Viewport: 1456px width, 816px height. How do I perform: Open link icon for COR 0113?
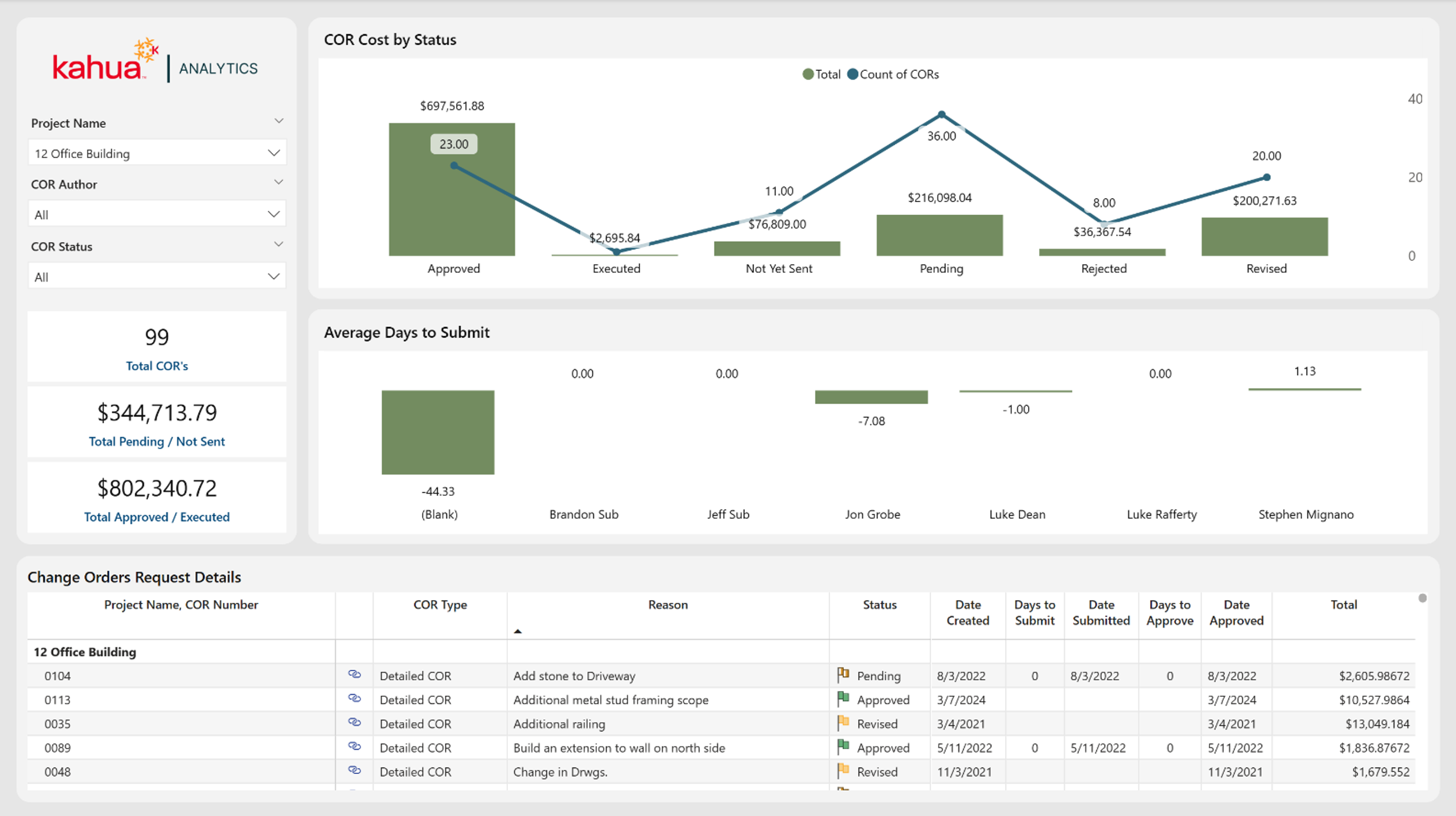pyautogui.click(x=354, y=699)
